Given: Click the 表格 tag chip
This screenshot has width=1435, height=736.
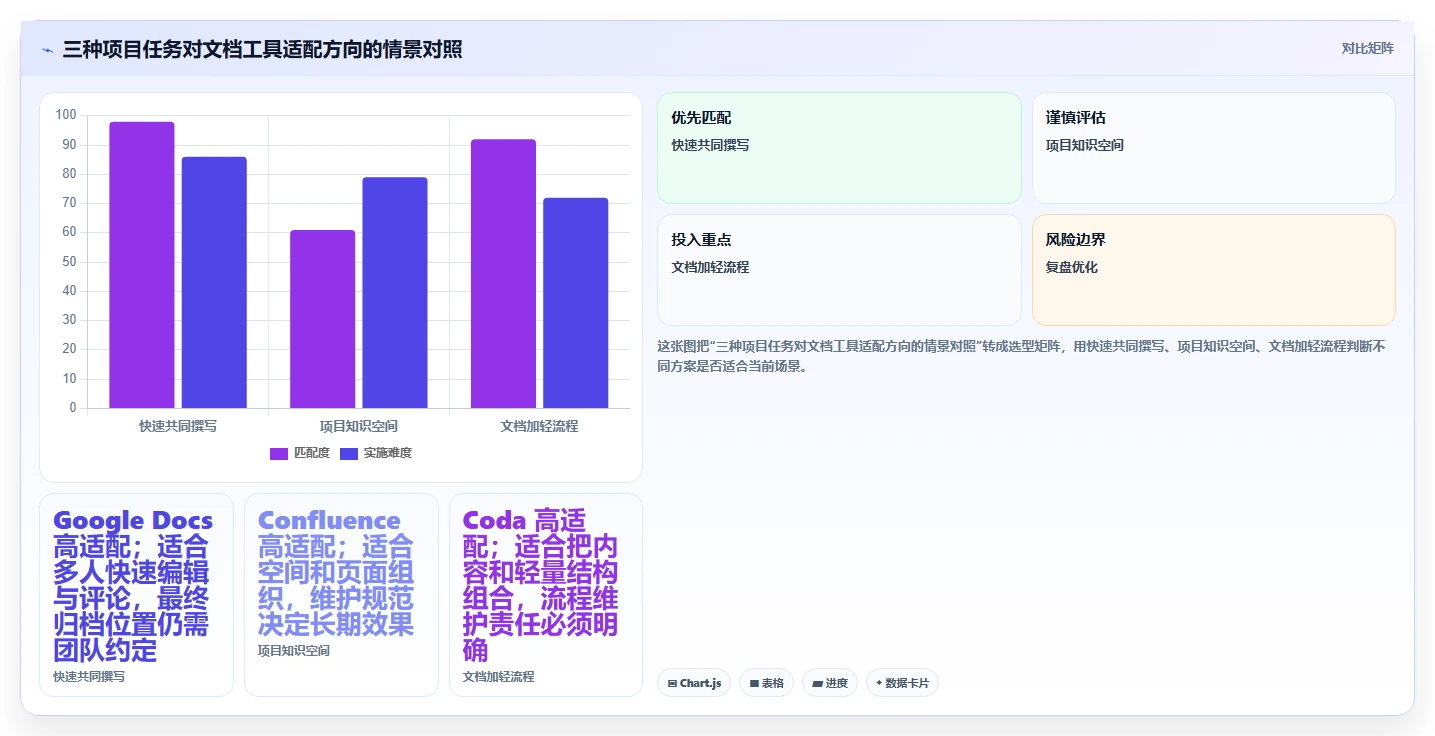Looking at the screenshot, I should pyautogui.click(x=767, y=683).
